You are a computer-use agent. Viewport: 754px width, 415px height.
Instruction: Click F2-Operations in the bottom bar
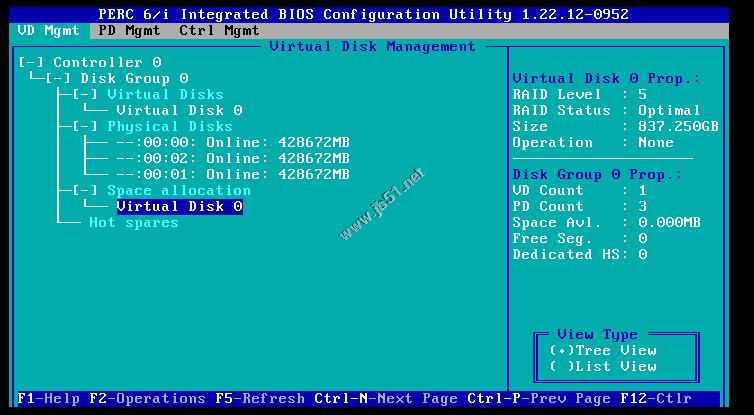tap(147, 398)
